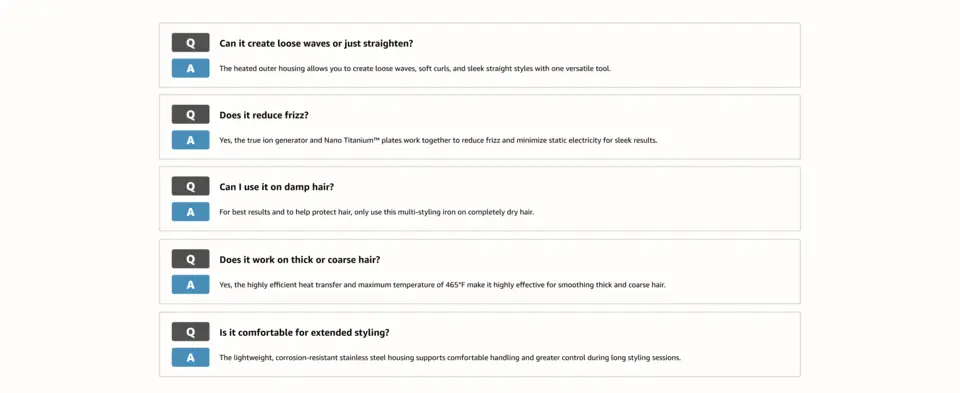Click the answer mentioning Nano Titanium plates
The height and width of the screenshot is (393, 960).
pyautogui.click(x=438, y=140)
